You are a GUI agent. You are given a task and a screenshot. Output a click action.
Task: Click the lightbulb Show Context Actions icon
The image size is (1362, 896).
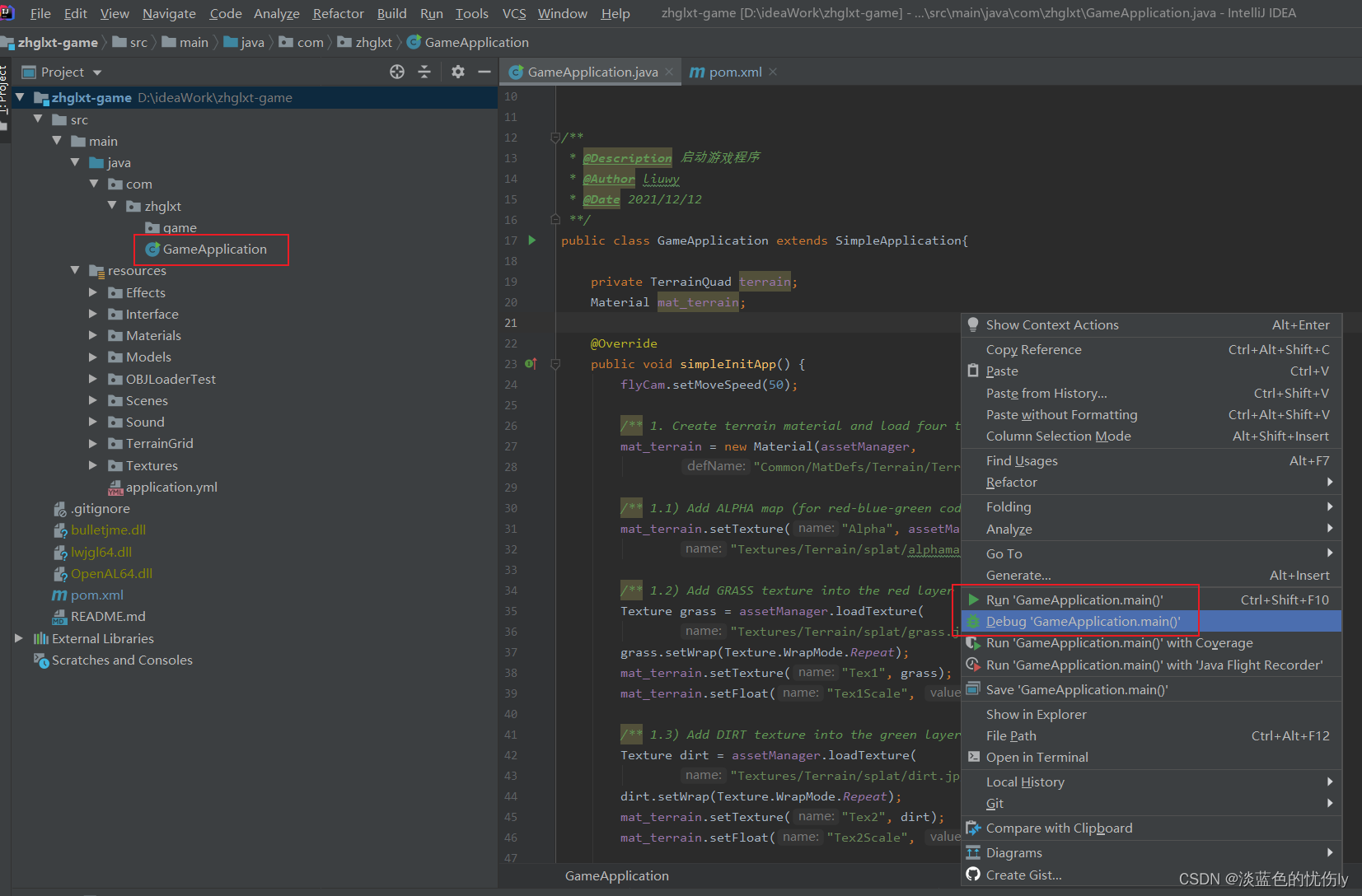[973, 324]
